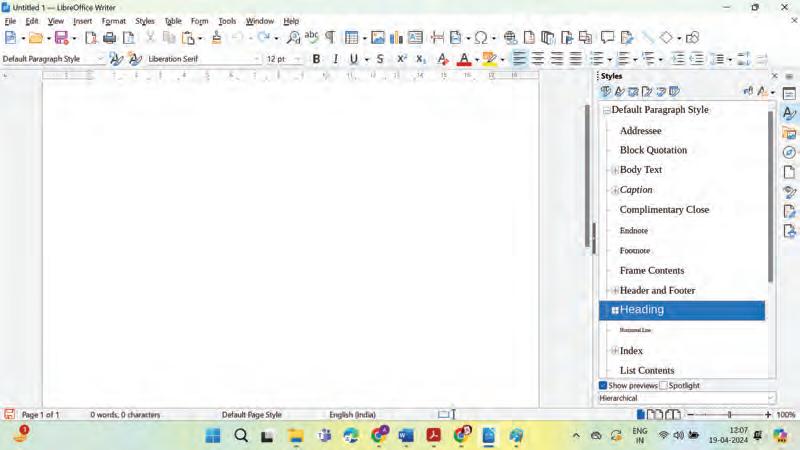Open the 12 pt font size dropdown
This screenshot has width=800, height=450.
coord(297,59)
